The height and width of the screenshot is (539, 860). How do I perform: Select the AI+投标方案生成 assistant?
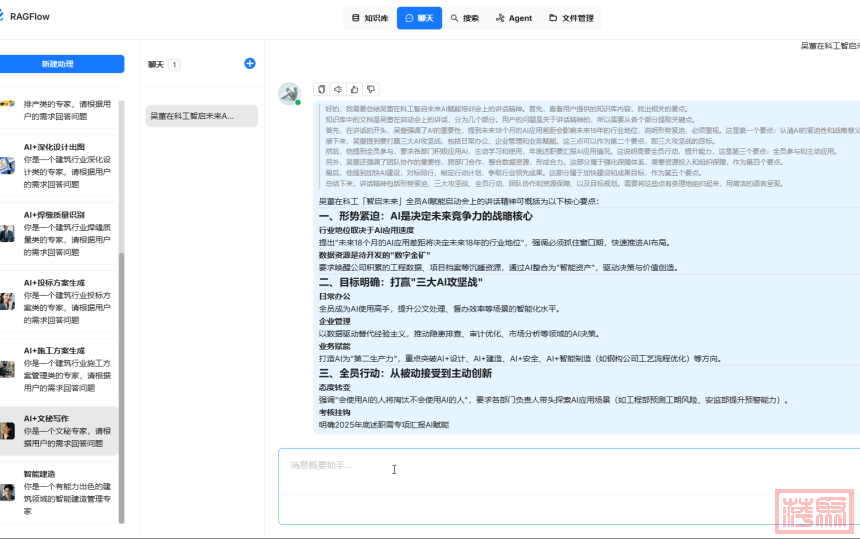pos(66,302)
